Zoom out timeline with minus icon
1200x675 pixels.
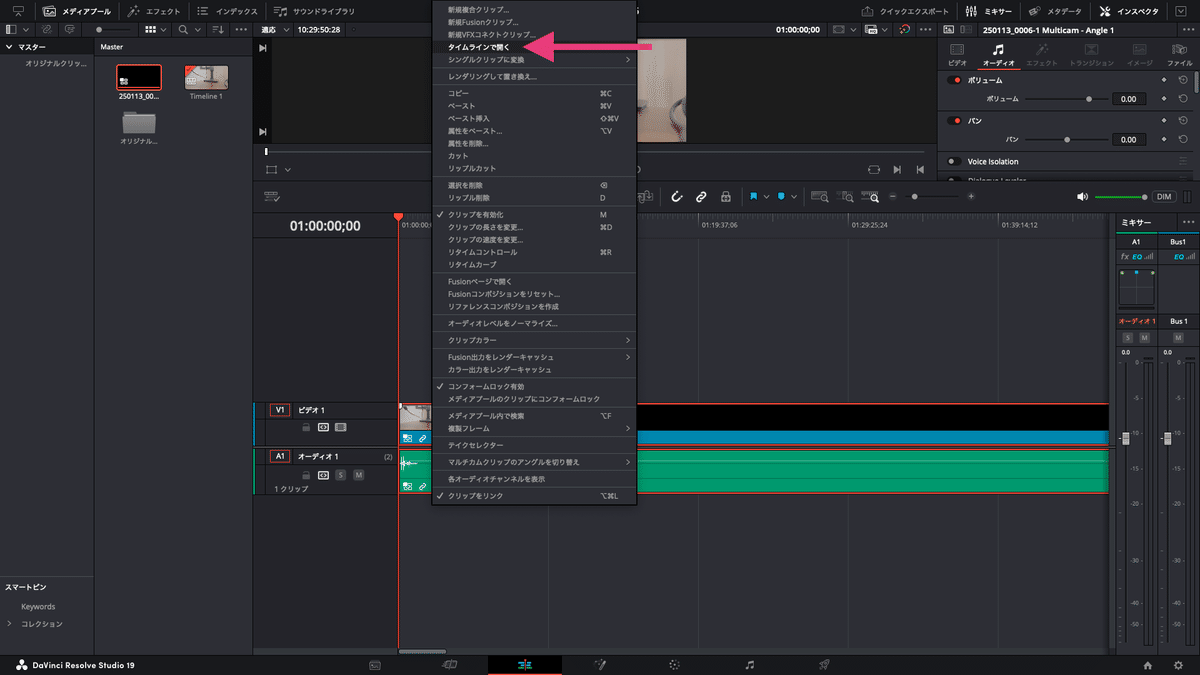click(x=894, y=197)
